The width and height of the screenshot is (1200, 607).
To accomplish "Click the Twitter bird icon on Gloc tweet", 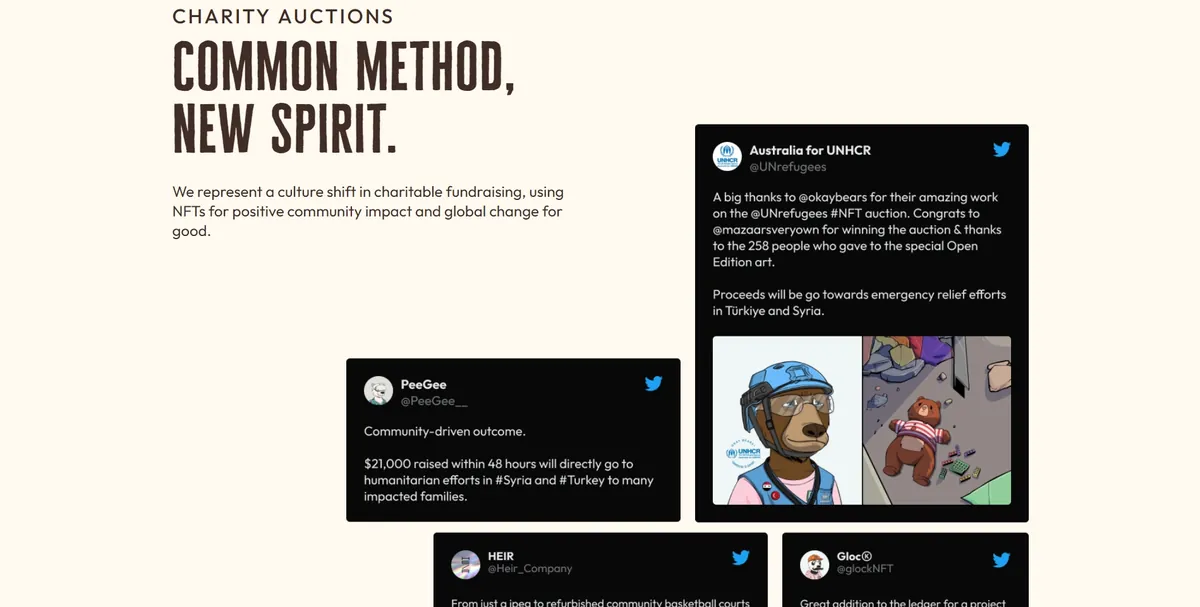I will coord(1001,560).
